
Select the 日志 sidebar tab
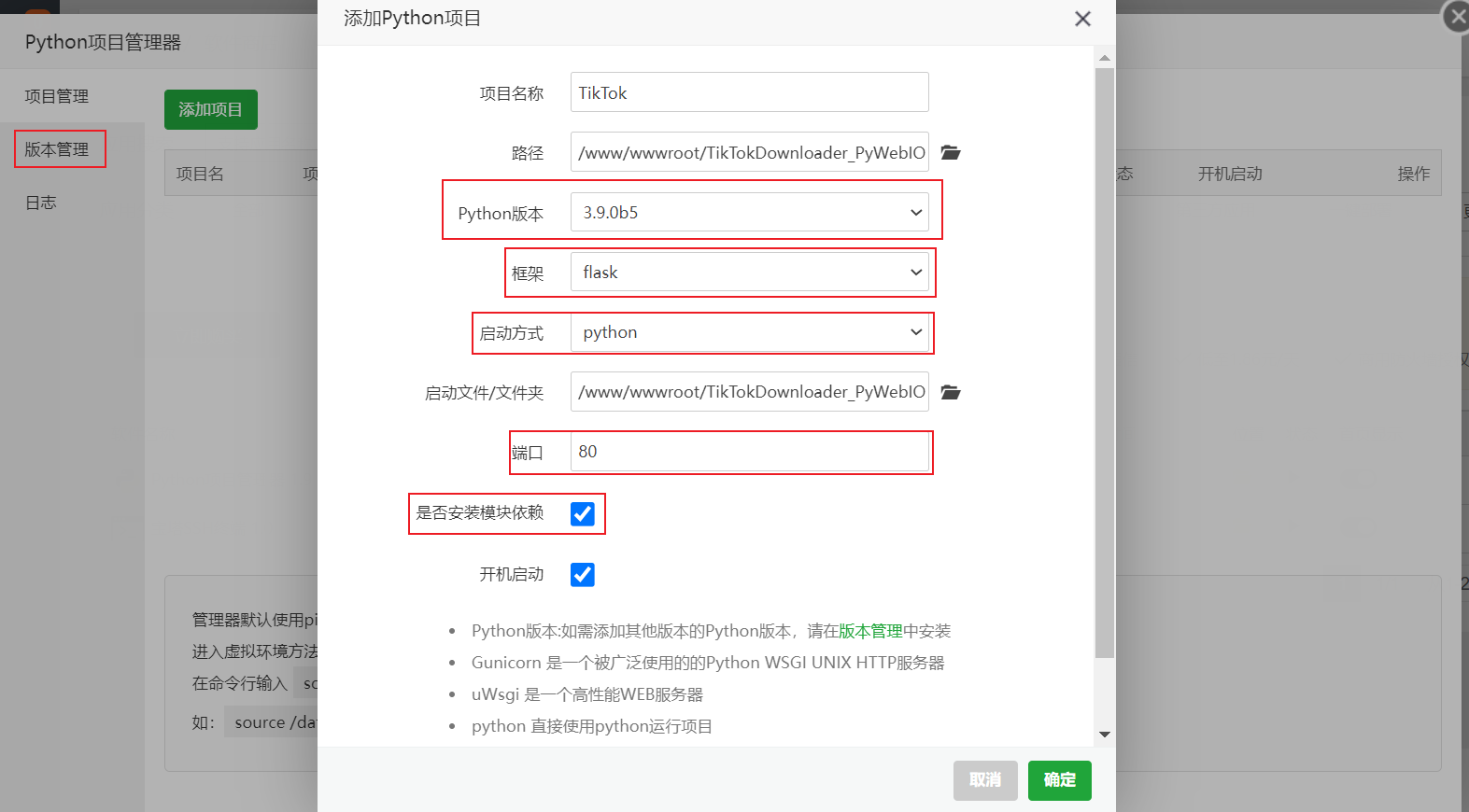41,203
